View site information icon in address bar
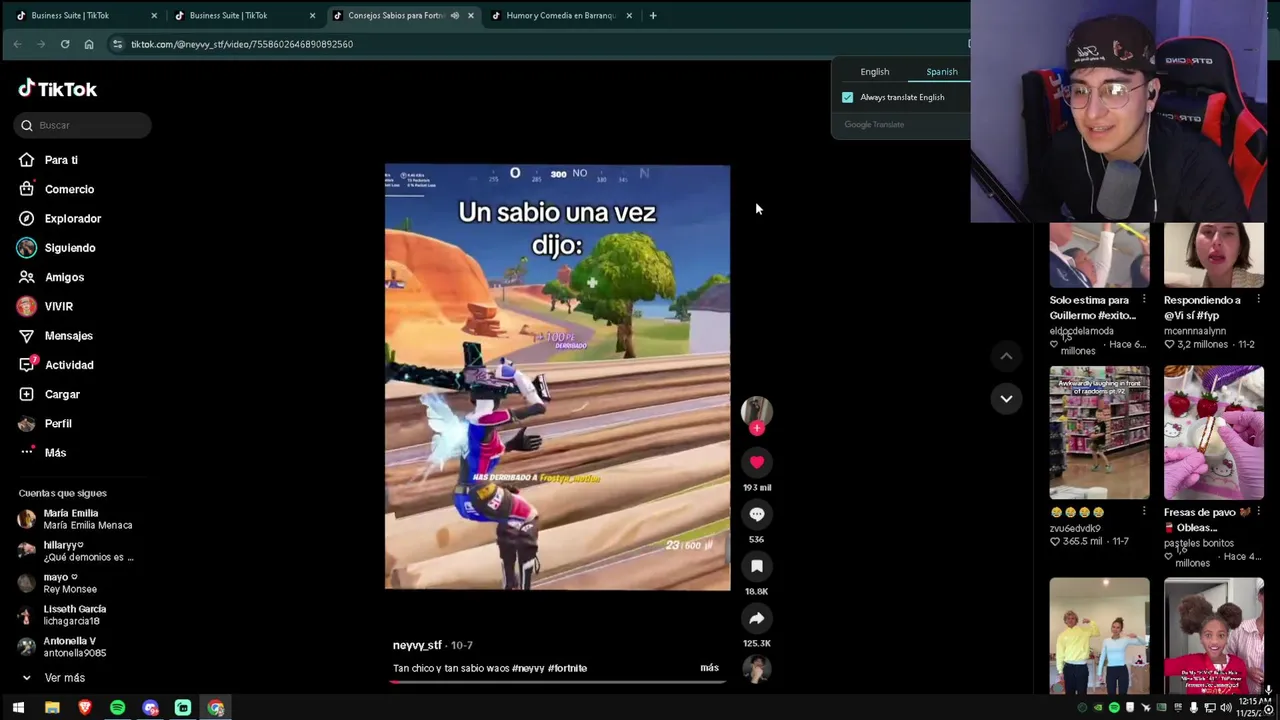The width and height of the screenshot is (1280, 720). 117,44
